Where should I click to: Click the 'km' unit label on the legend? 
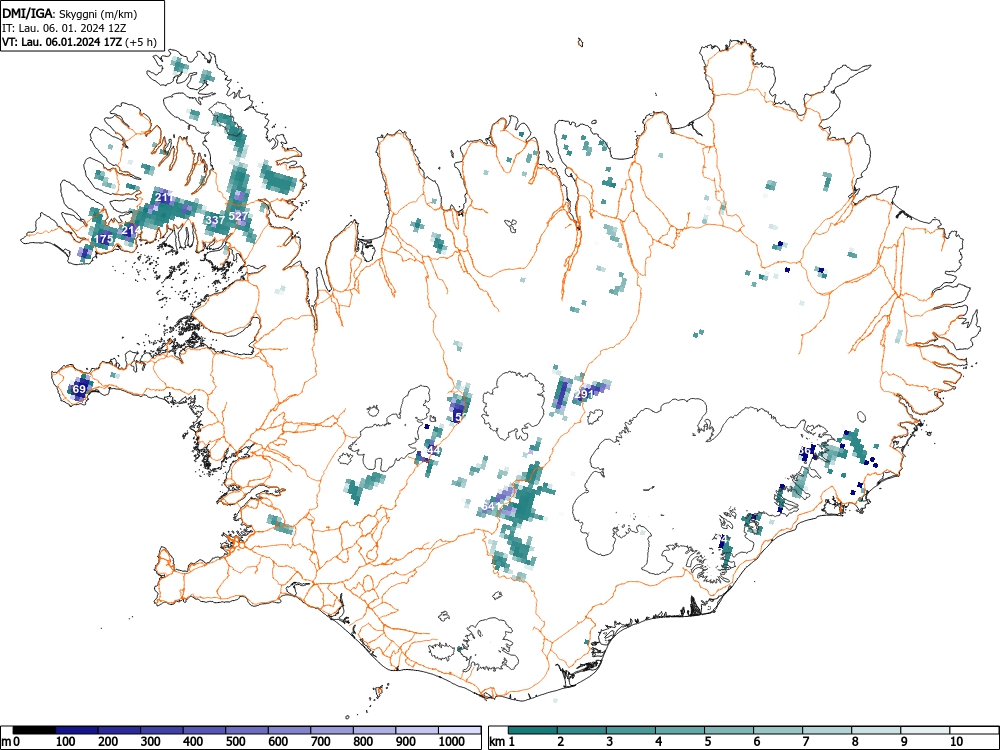pos(497,742)
